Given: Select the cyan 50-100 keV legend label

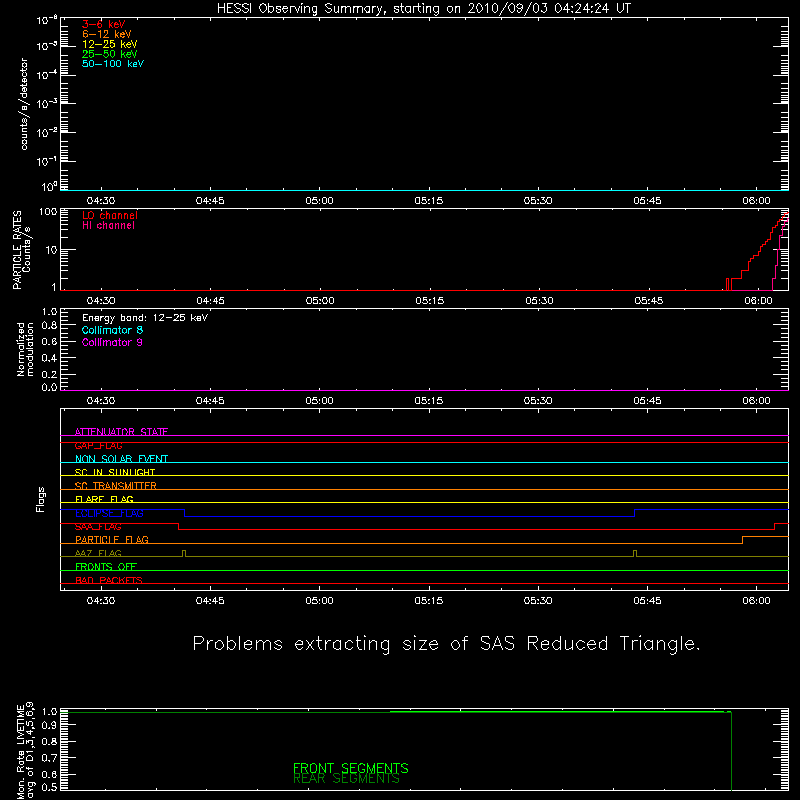Looking at the screenshot, I should tap(113, 64).
